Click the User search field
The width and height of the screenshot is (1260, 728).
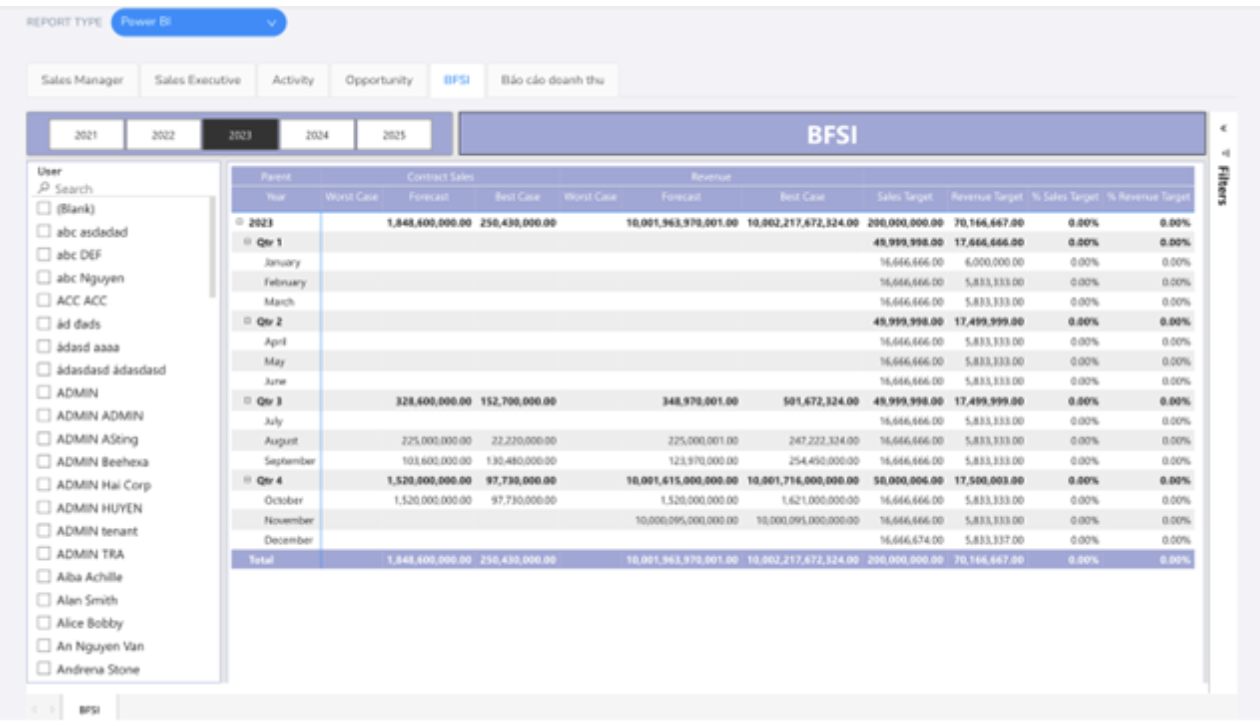pos(124,189)
